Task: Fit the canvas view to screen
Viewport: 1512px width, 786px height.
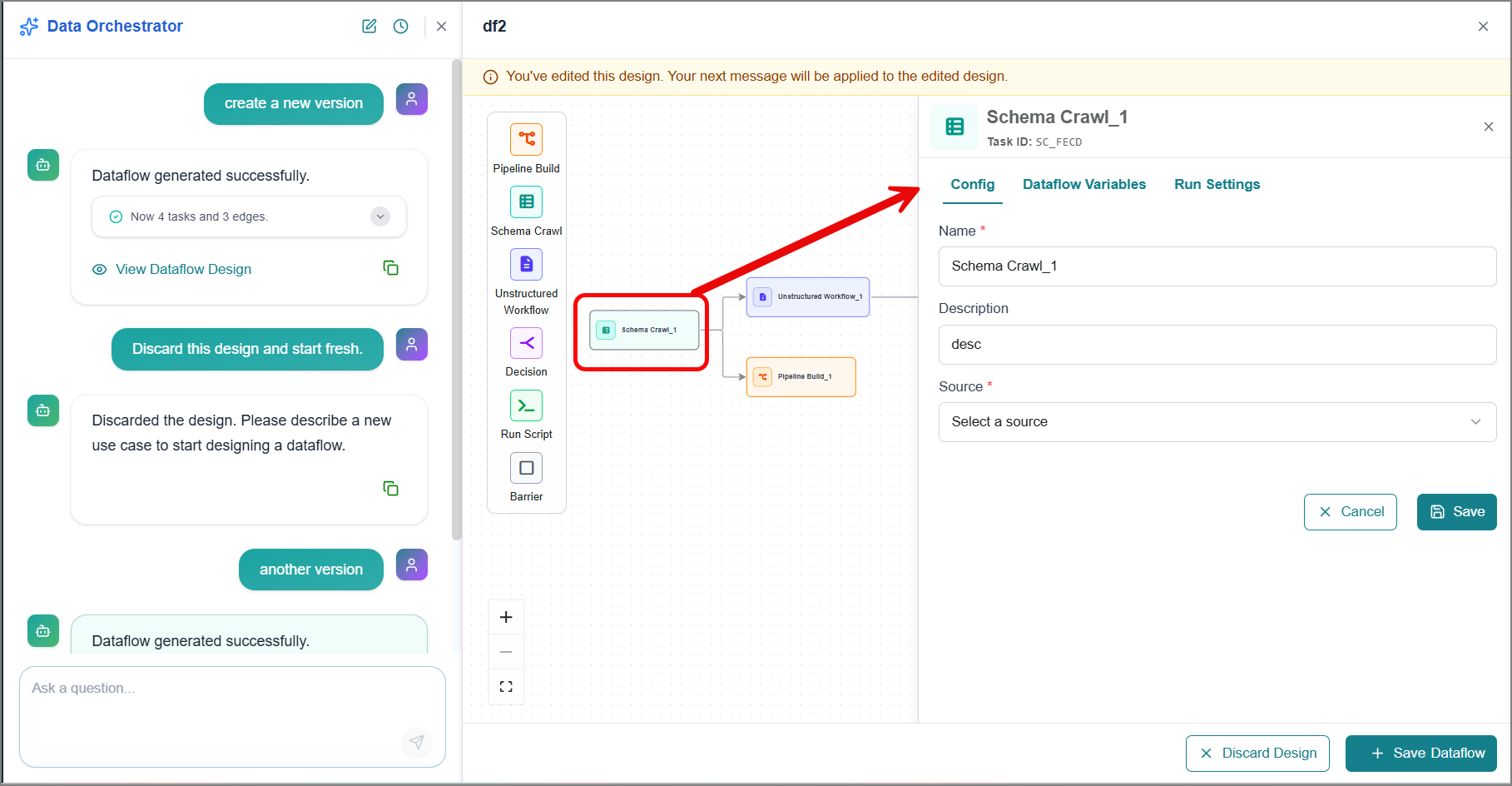Action: (506, 687)
